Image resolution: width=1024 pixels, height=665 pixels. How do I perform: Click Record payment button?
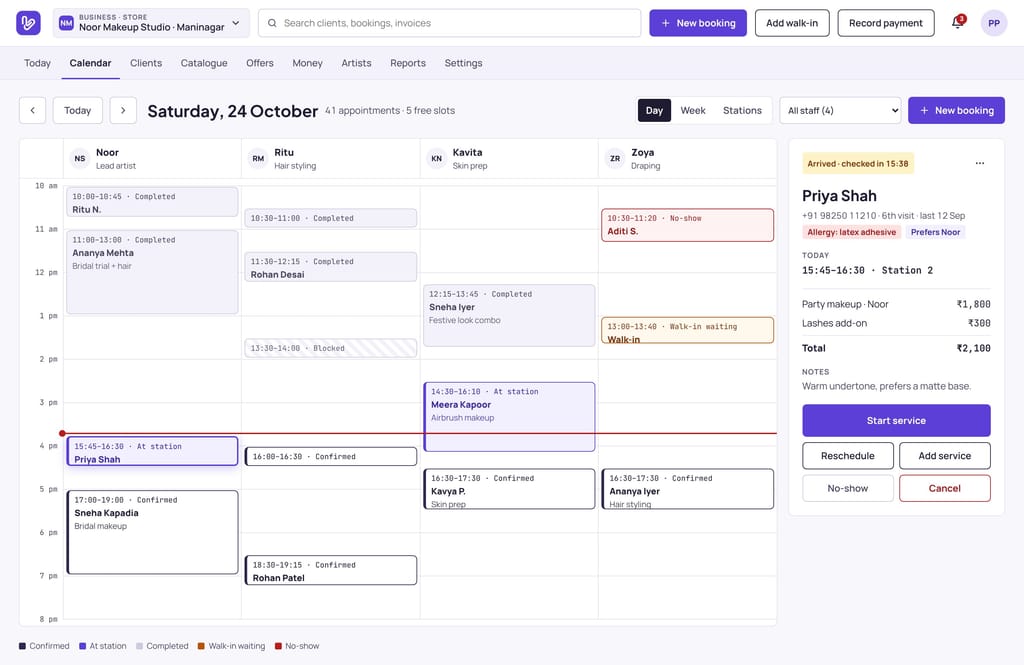886,23
